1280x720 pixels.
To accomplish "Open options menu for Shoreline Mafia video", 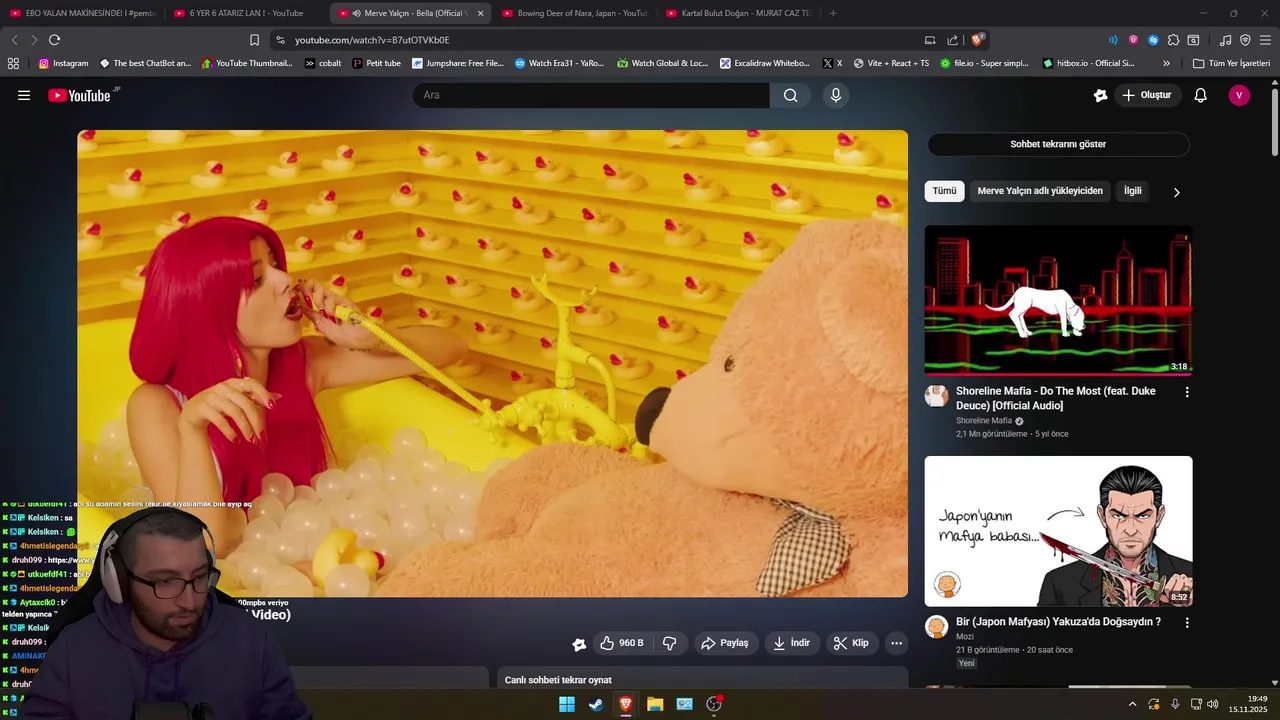I will pyautogui.click(x=1187, y=392).
